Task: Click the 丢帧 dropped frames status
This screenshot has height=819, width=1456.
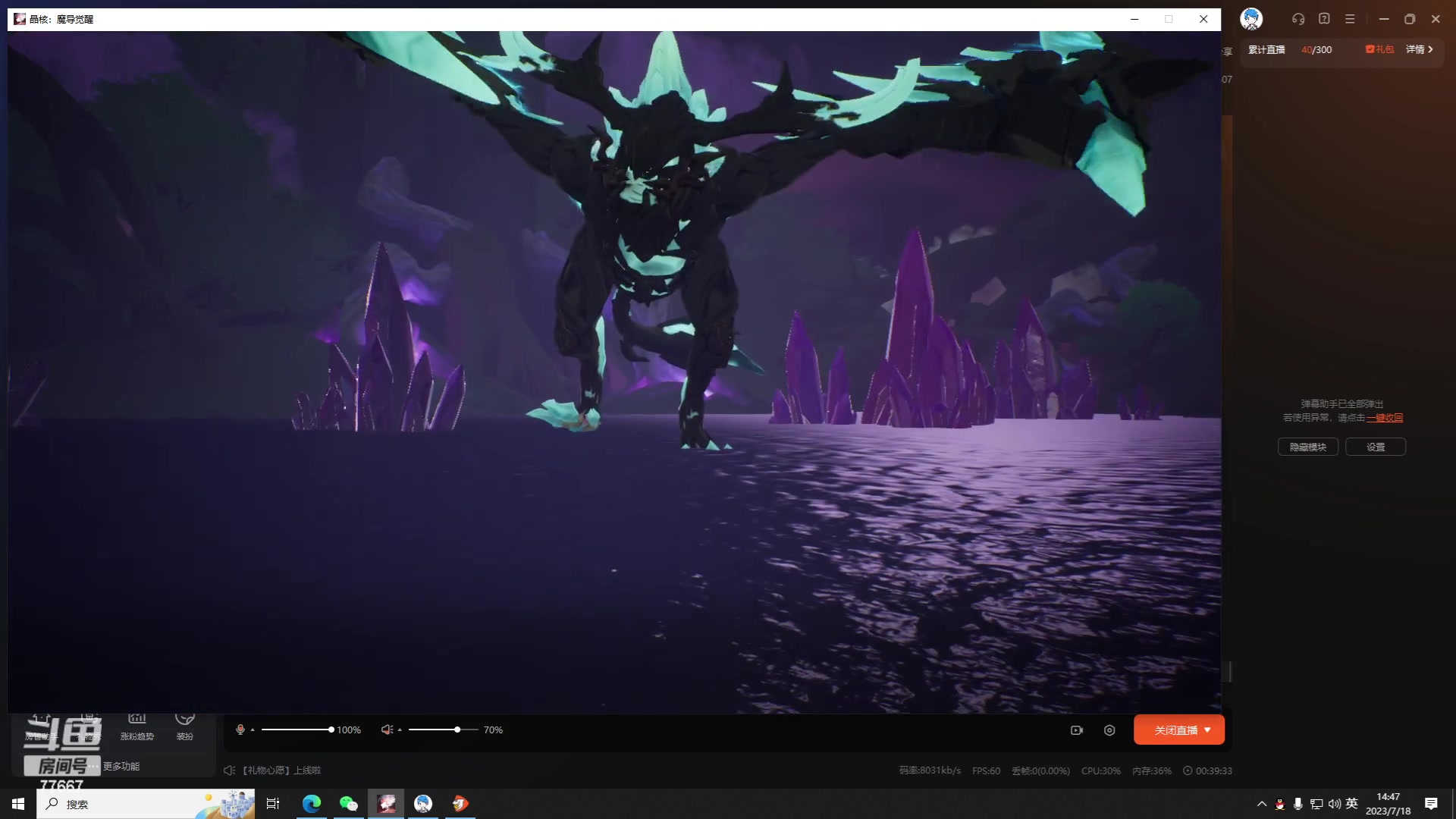Action: pyautogui.click(x=1040, y=770)
